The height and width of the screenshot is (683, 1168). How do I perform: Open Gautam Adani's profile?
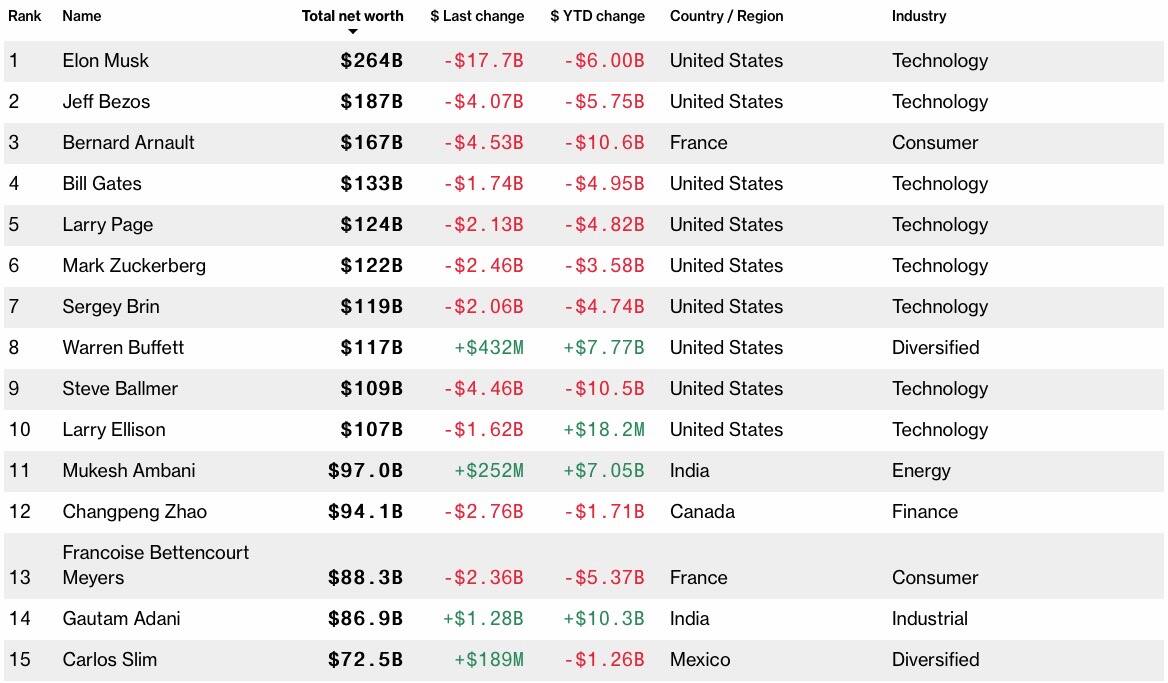[121, 619]
